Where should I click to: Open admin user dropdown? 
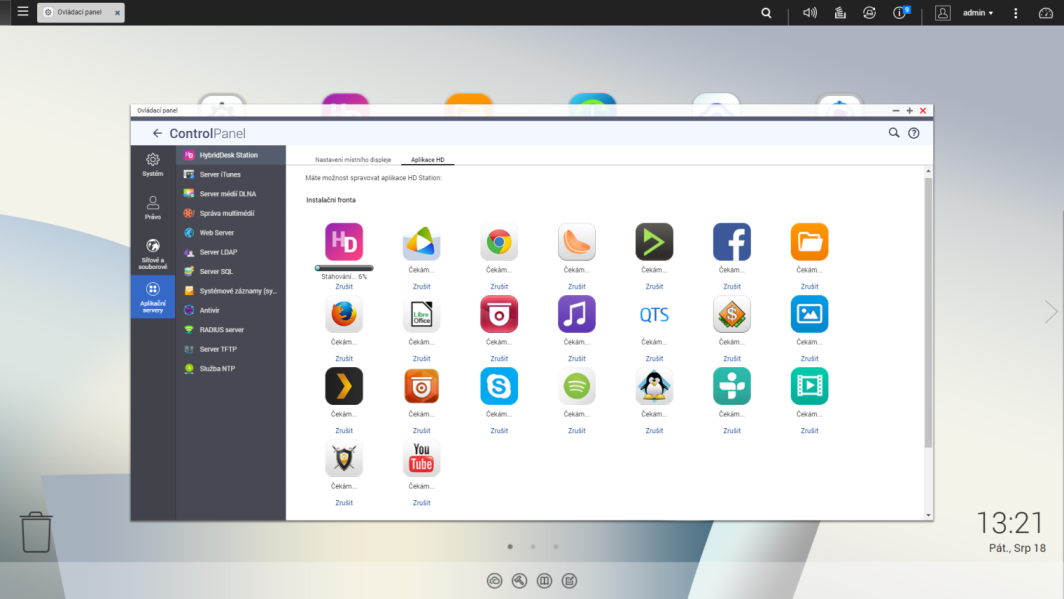978,13
